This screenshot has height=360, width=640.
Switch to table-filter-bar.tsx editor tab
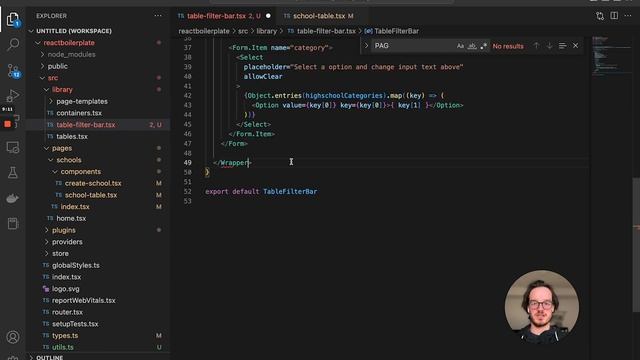(224, 16)
